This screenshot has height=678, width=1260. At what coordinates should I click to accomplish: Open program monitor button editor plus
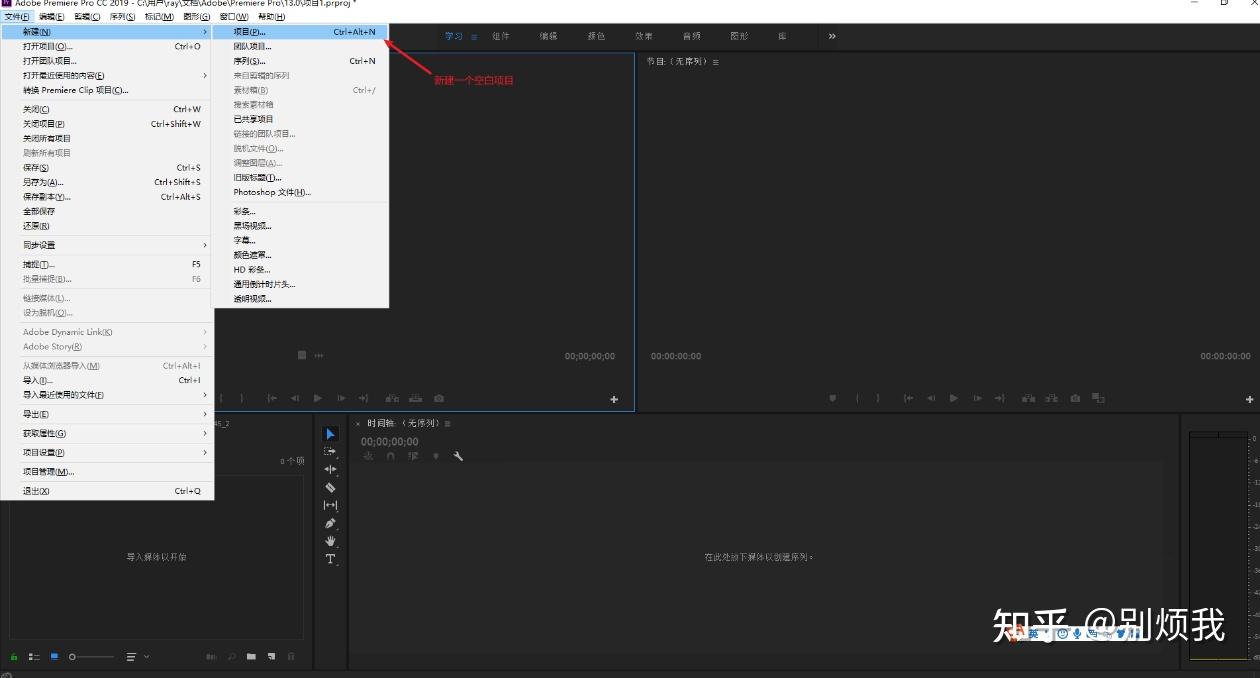pos(1250,399)
